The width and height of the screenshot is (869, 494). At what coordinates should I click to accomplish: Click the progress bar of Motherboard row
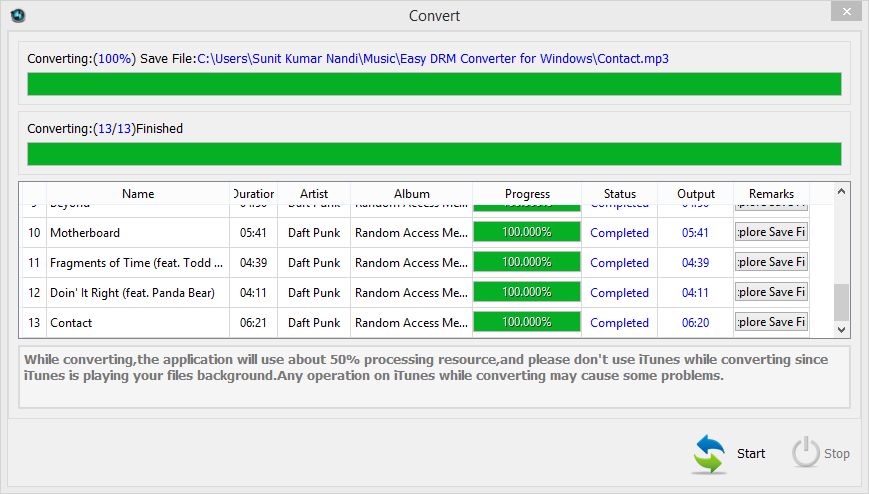click(526, 232)
